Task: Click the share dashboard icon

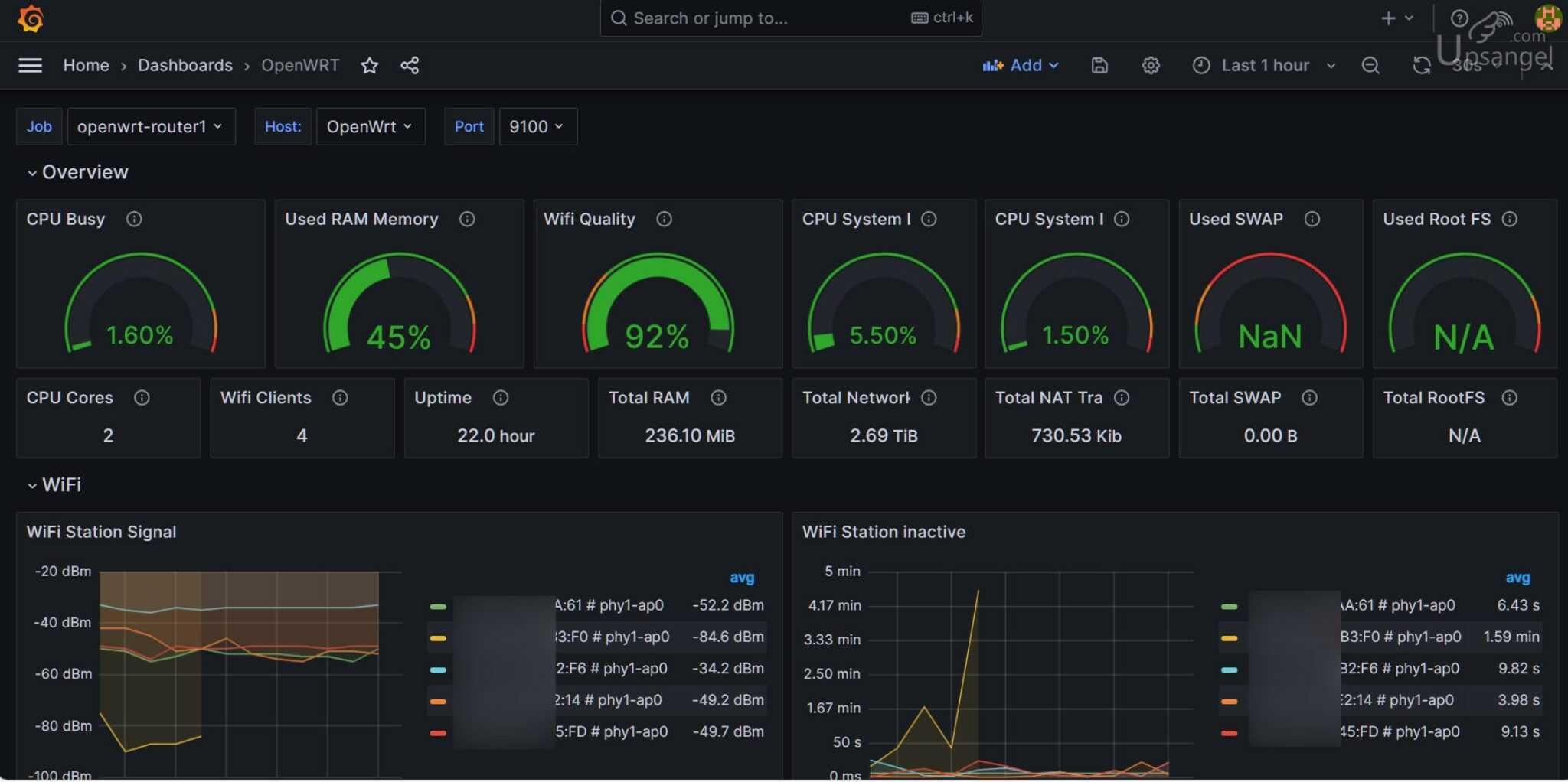Action: (410, 66)
